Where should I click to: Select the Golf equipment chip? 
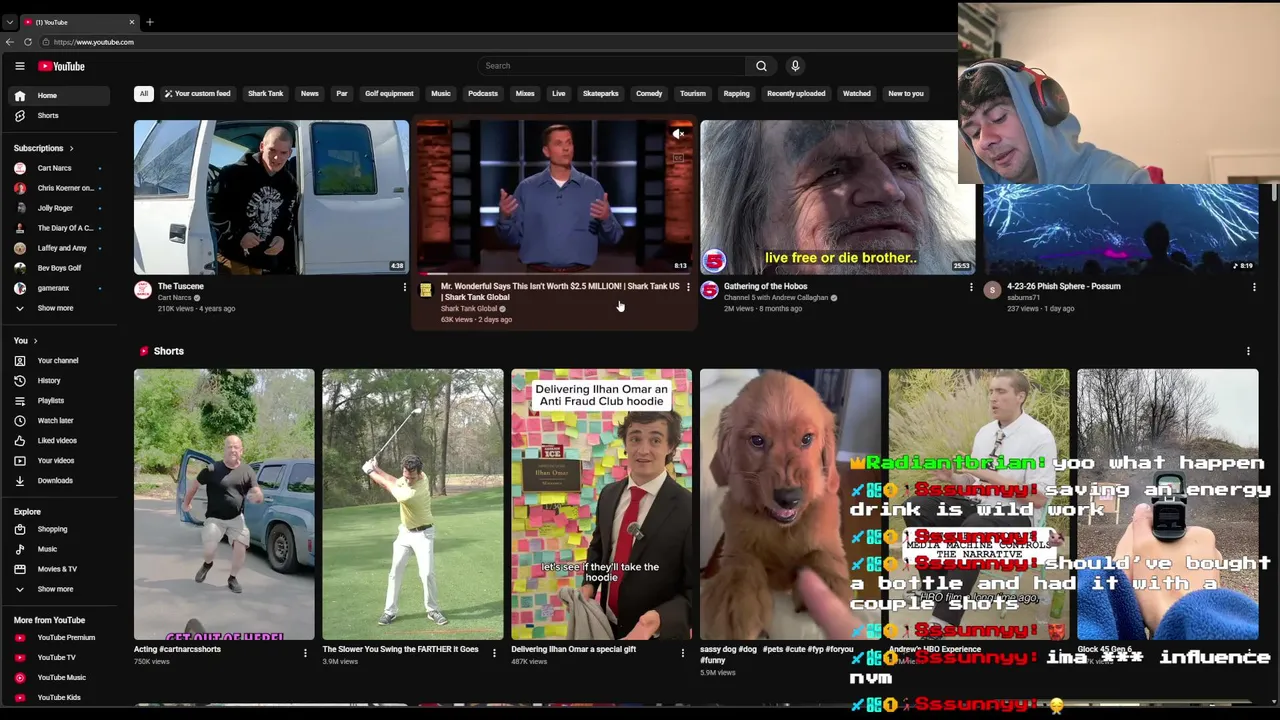389,94
